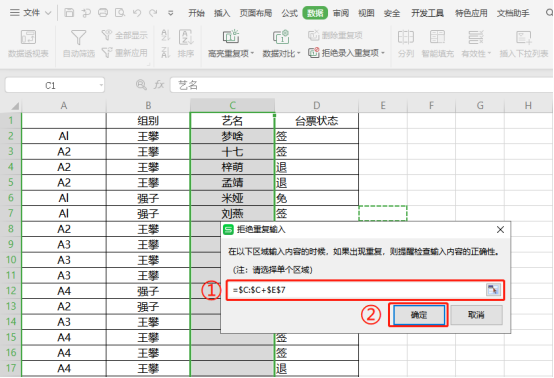
Task: Click cell 免 in row 6
Action: (x=317, y=198)
